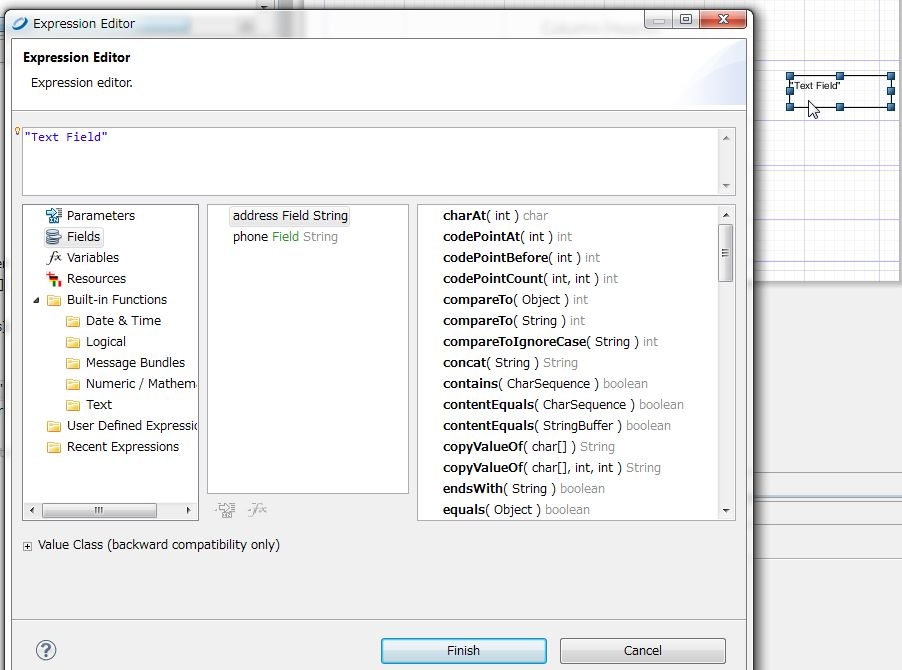
Task: Select the Parameters category icon
Action: click(54, 215)
